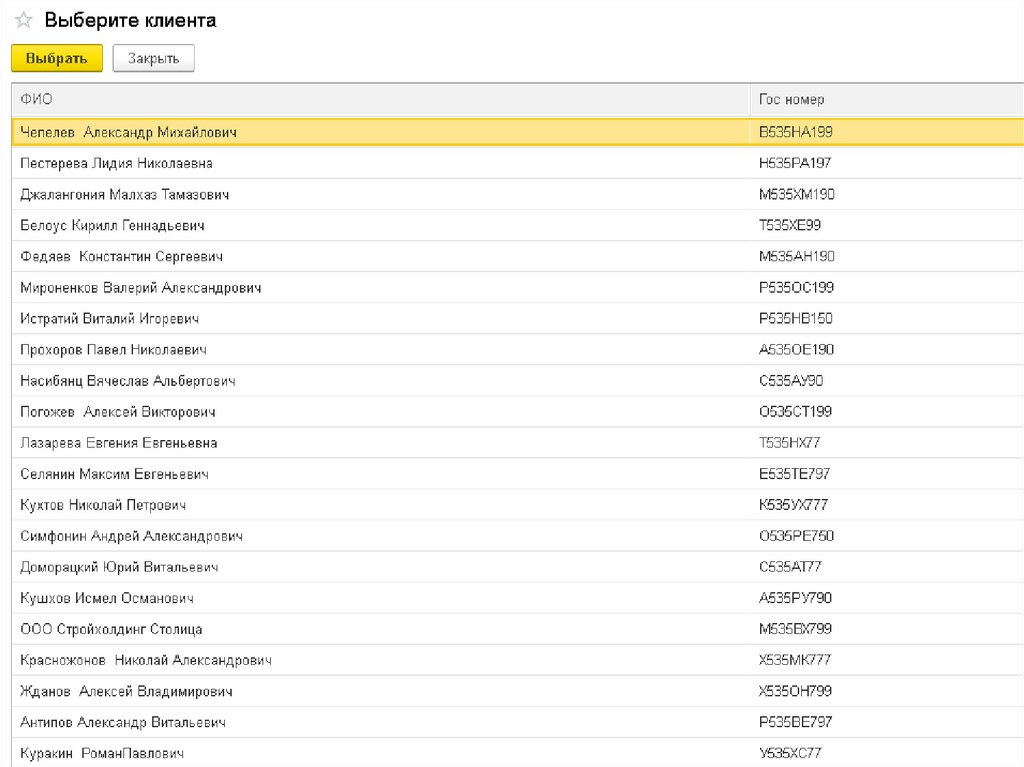Click plate number Х535МК777
This screenshot has height=767, width=1024.
point(795,660)
